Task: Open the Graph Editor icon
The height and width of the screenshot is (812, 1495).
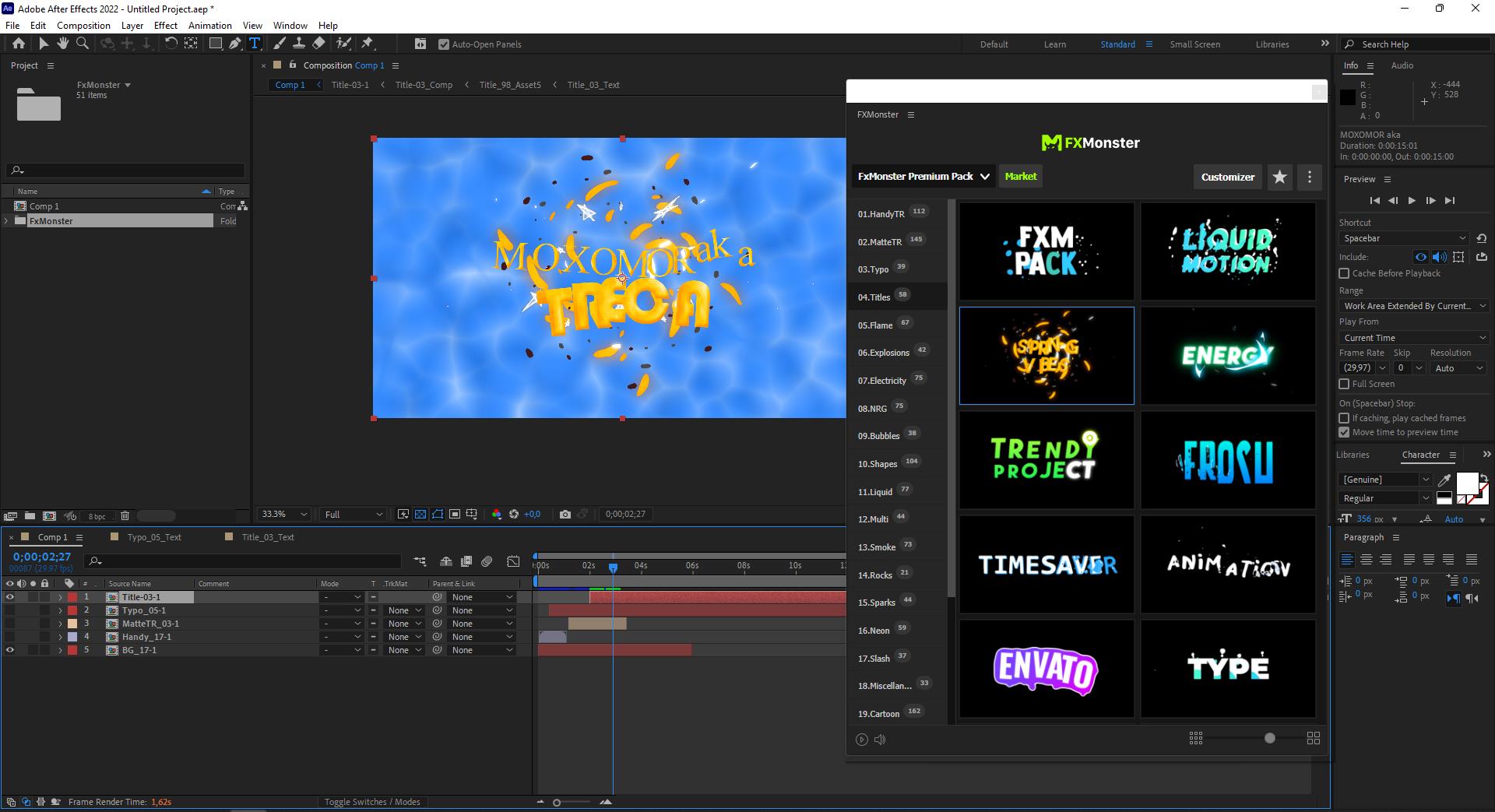Action: coord(513,561)
